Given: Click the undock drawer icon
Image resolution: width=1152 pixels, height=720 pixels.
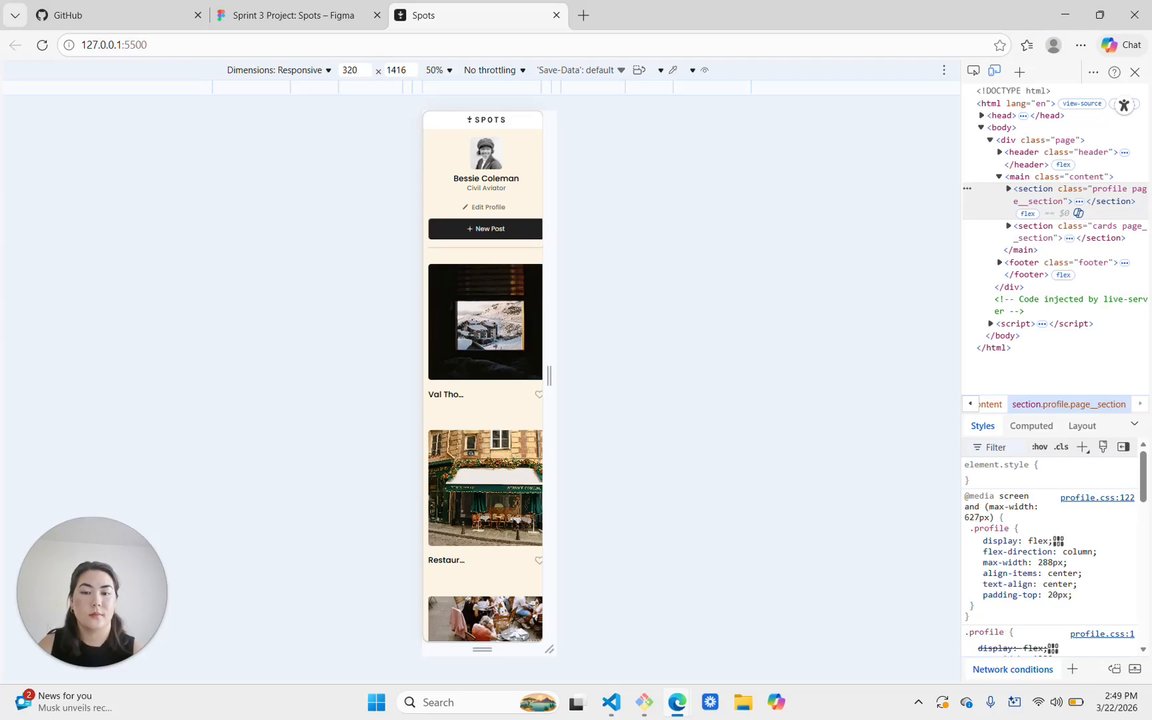Looking at the screenshot, I should point(1115,669).
